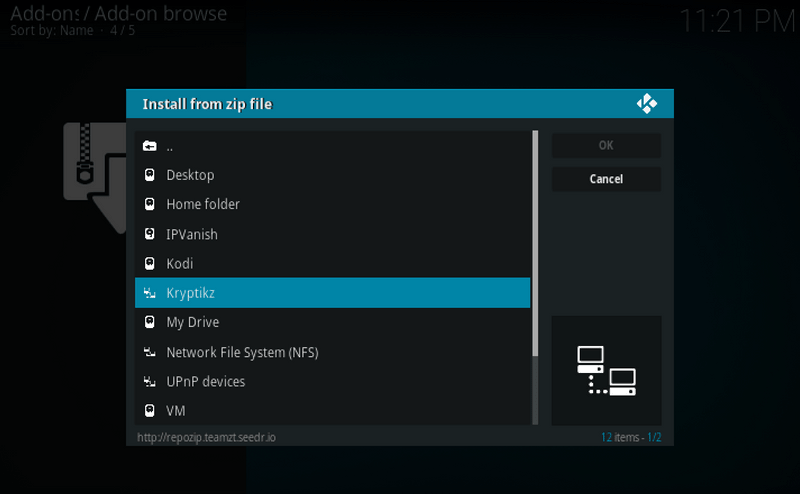The image size is (800, 494).
Task: Select UPnP devices entry
Action: click(x=332, y=381)
